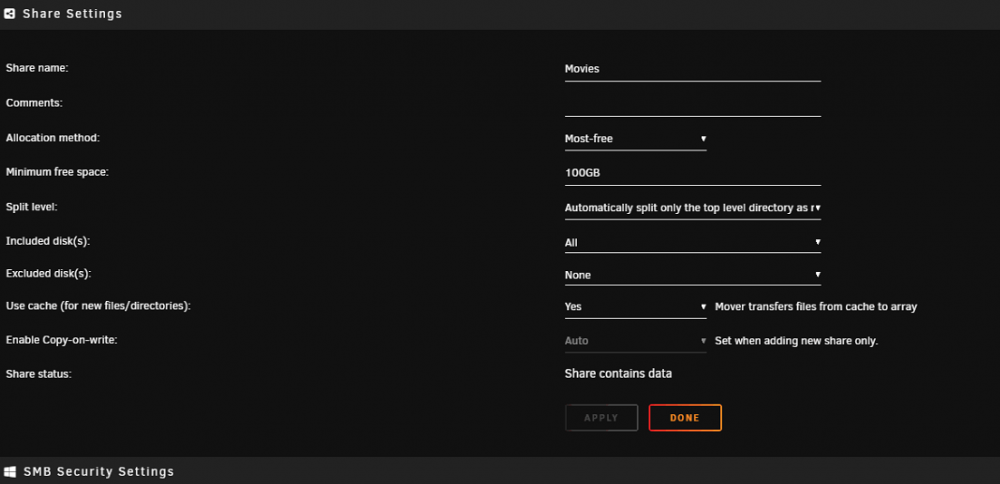
Task: Open the Included disk(s) dropdown showing All
Action: click(x=693, y=242)
